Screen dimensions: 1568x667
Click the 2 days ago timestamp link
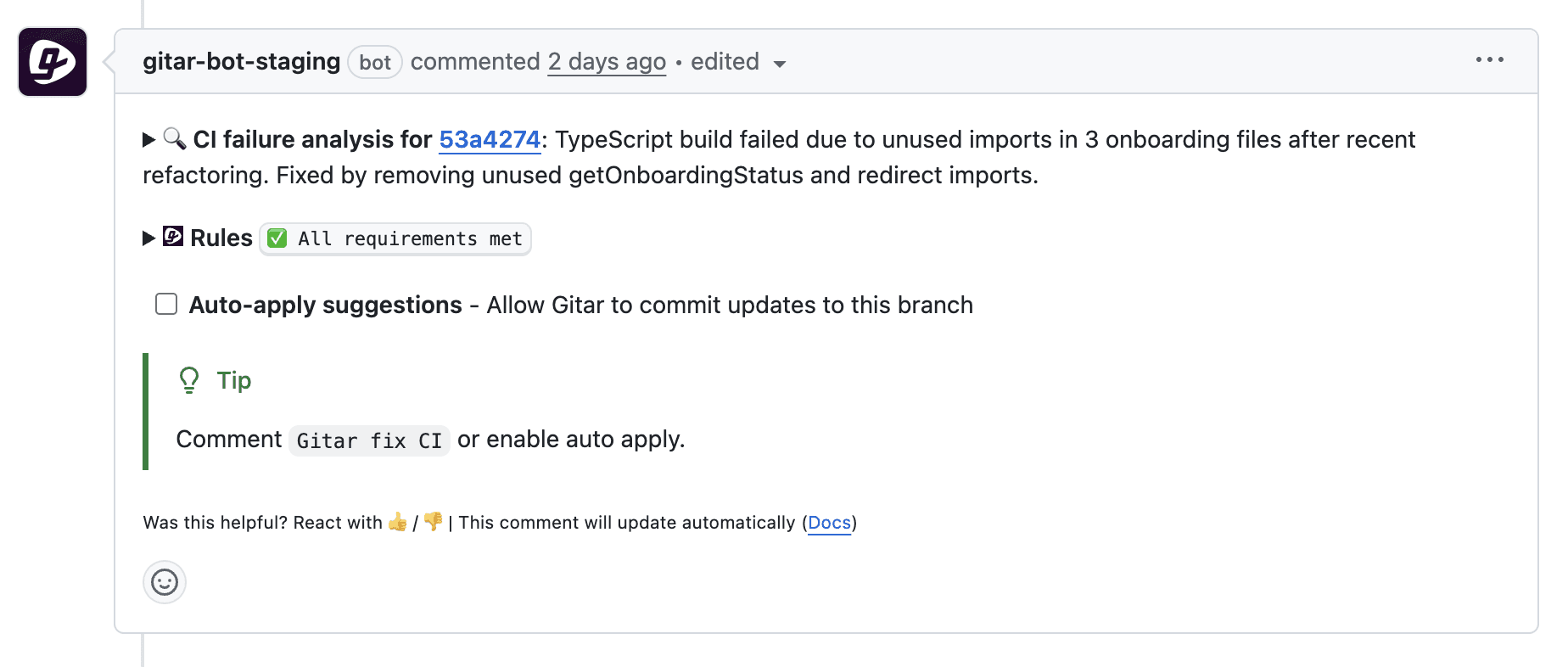(607, 61)
